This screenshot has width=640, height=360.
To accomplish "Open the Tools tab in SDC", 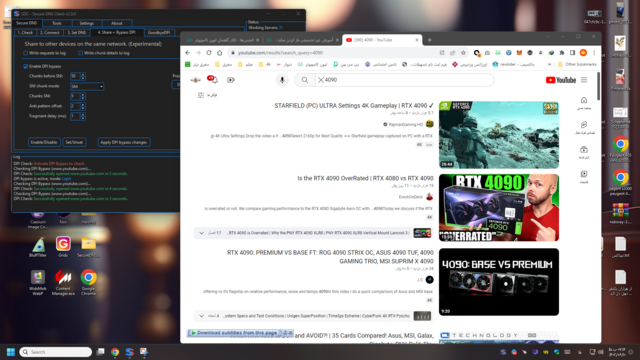I will 57,23.
